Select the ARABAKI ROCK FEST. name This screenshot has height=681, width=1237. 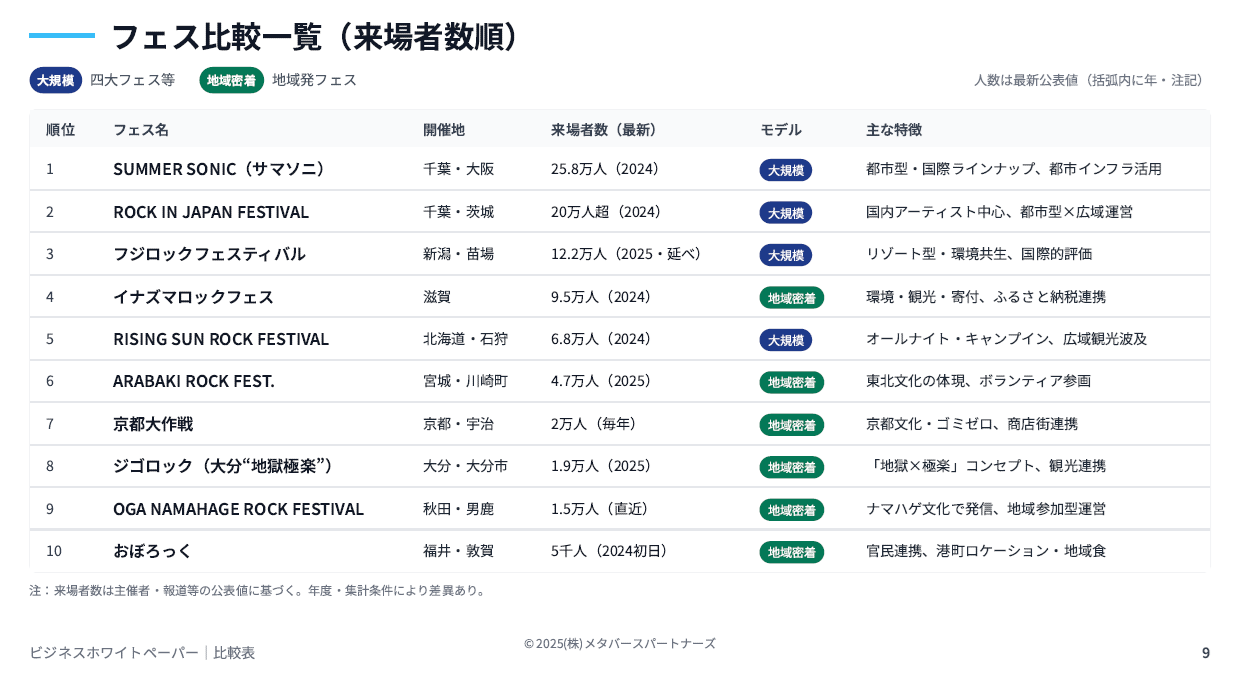(194, 381)
